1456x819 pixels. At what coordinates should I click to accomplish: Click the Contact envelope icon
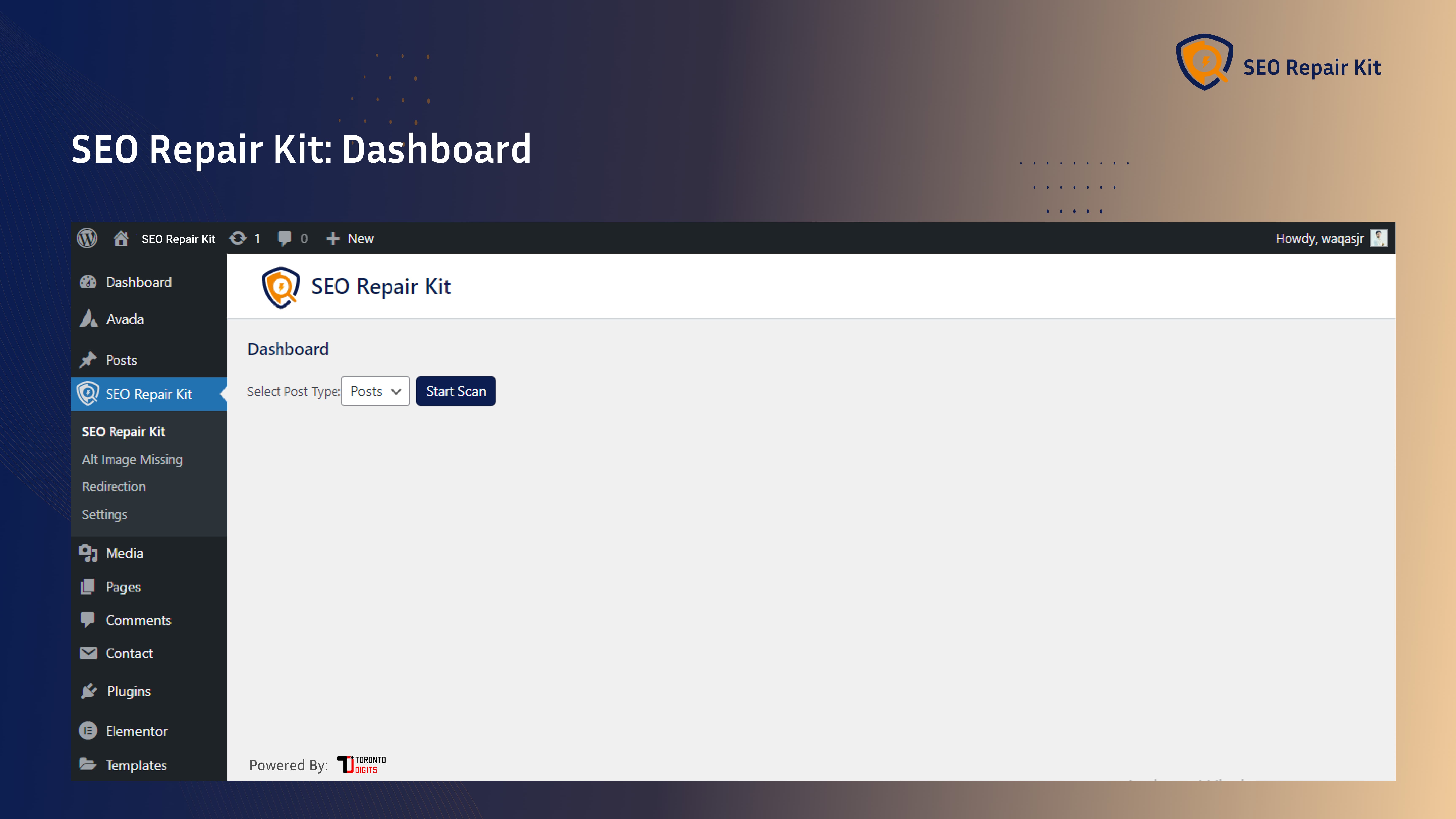(x=88, y=653)
